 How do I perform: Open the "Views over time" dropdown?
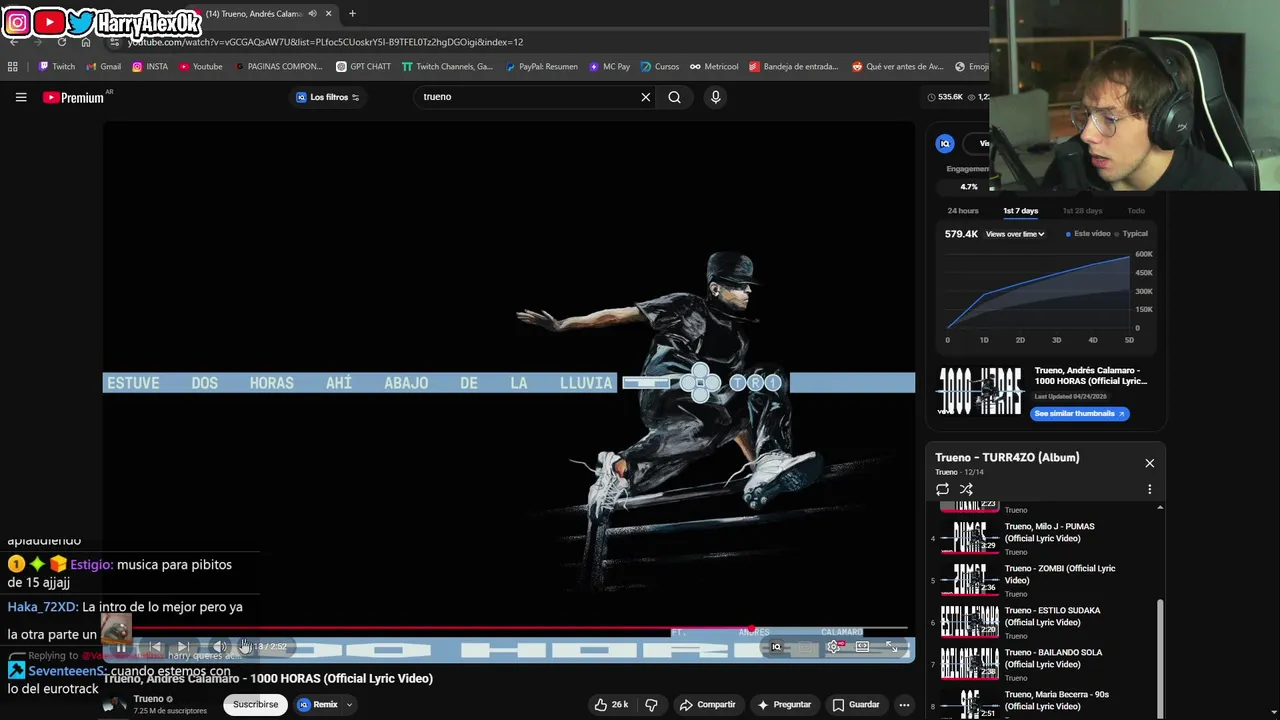coord(1015,234)
